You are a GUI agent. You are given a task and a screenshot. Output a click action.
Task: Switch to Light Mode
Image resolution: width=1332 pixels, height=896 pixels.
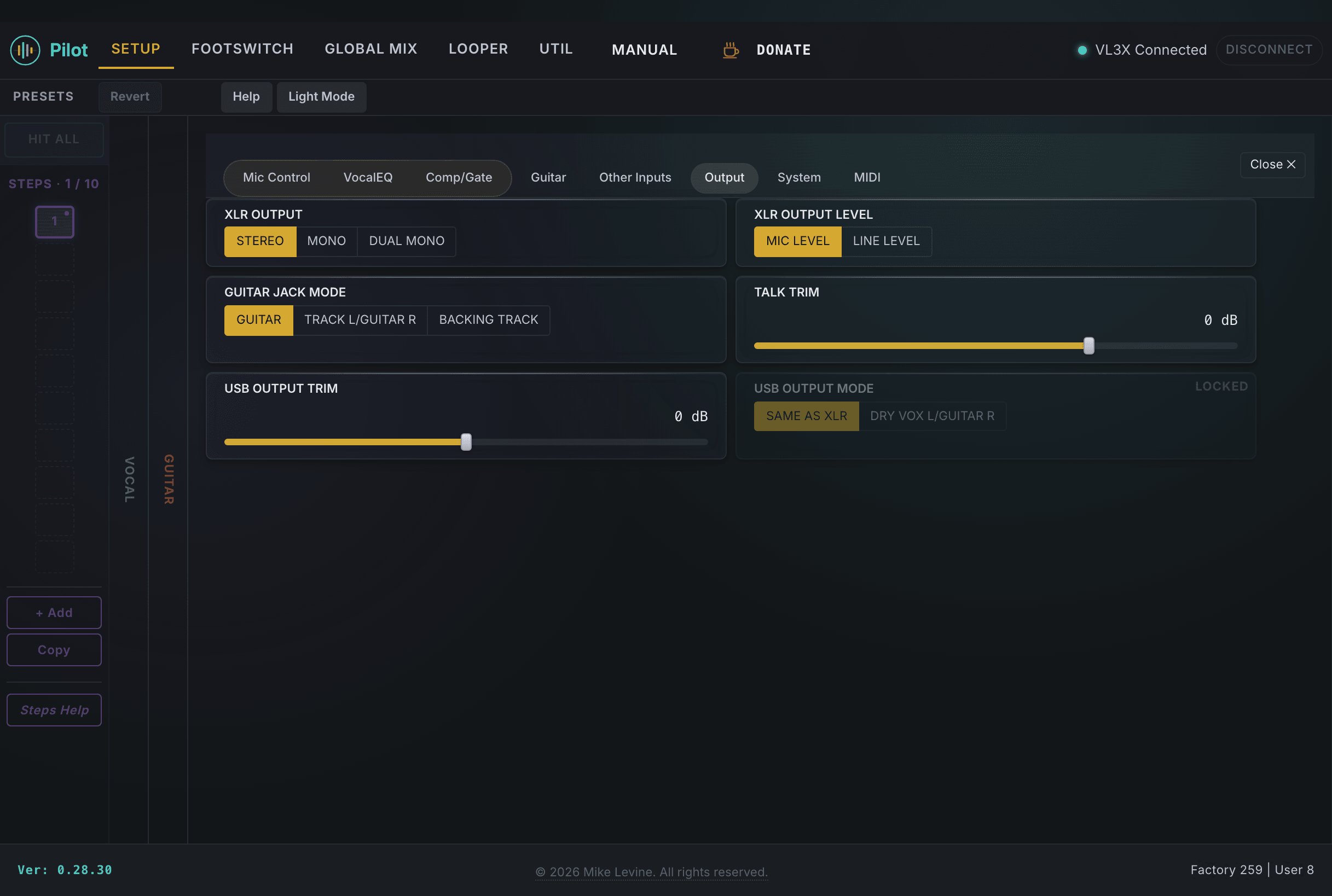click(x=321, y=97)
